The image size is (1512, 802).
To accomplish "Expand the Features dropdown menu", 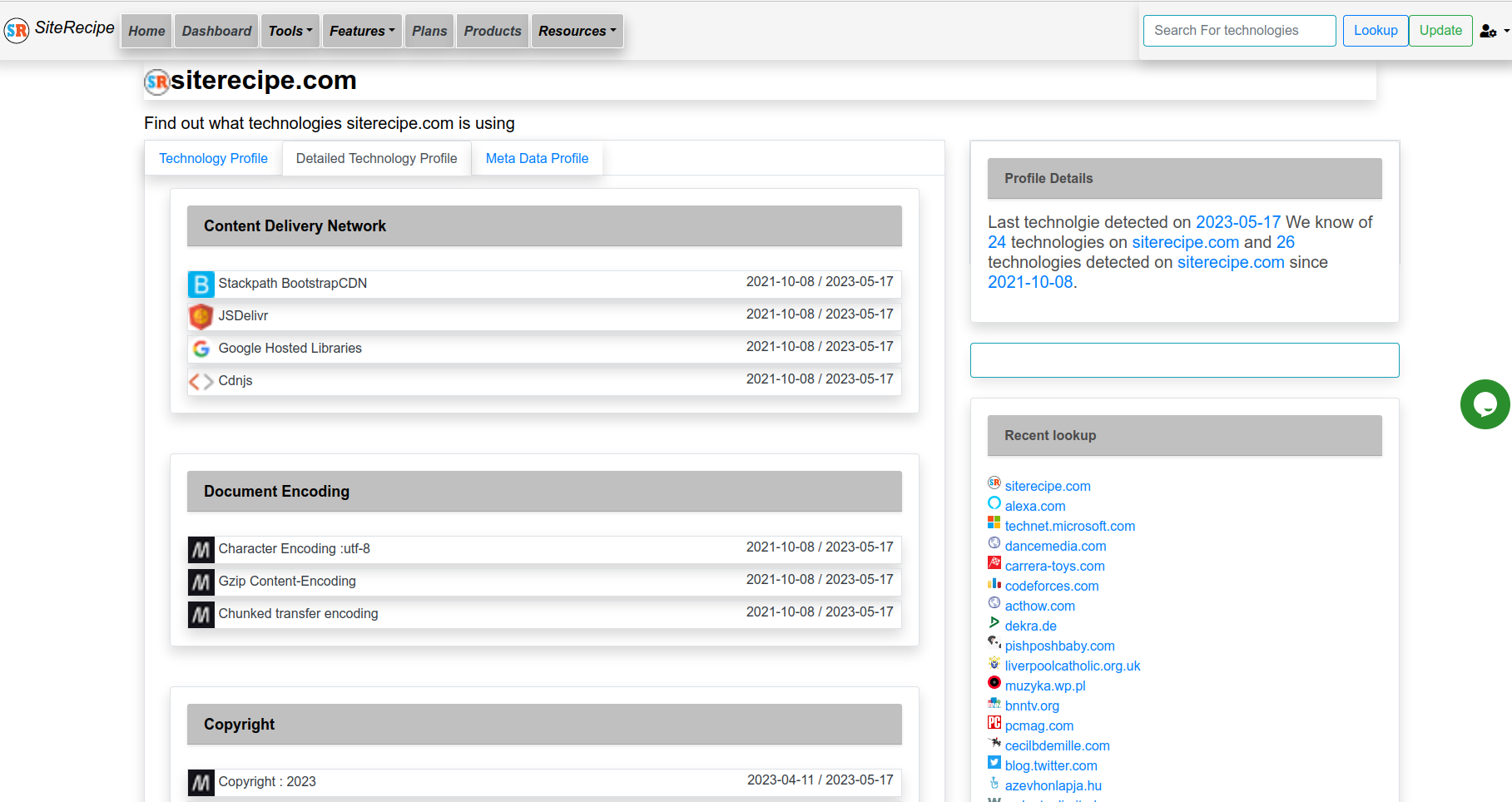I will tap(362, 31).
